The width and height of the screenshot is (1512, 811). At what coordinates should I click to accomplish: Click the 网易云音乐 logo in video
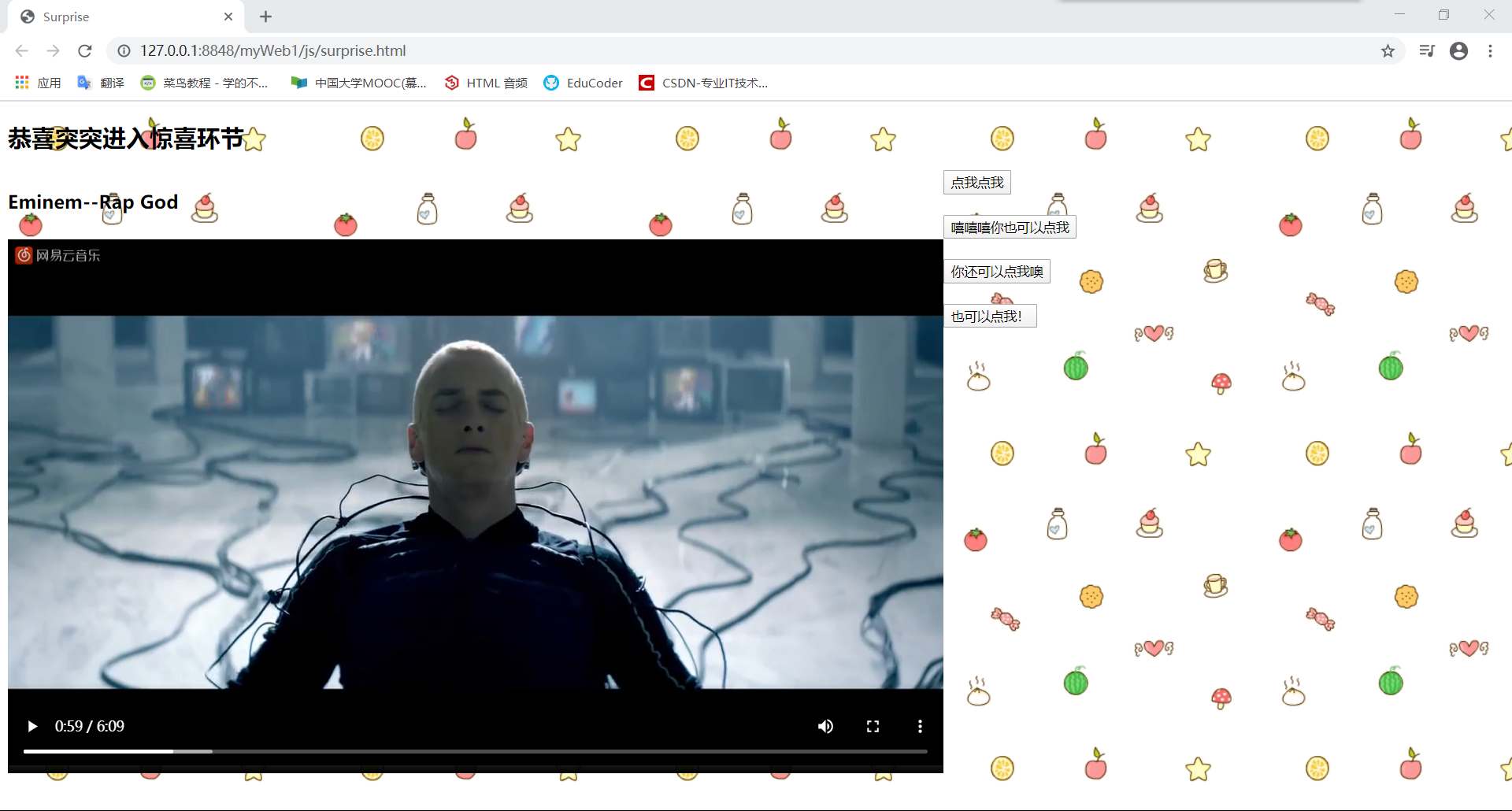(x=58, y=255)
